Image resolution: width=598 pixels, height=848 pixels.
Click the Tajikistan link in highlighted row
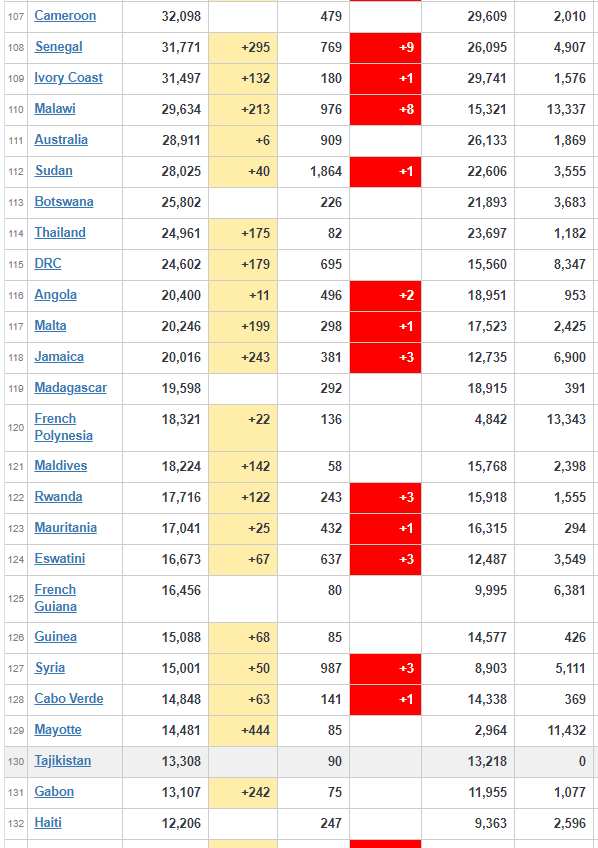point(63,761)
